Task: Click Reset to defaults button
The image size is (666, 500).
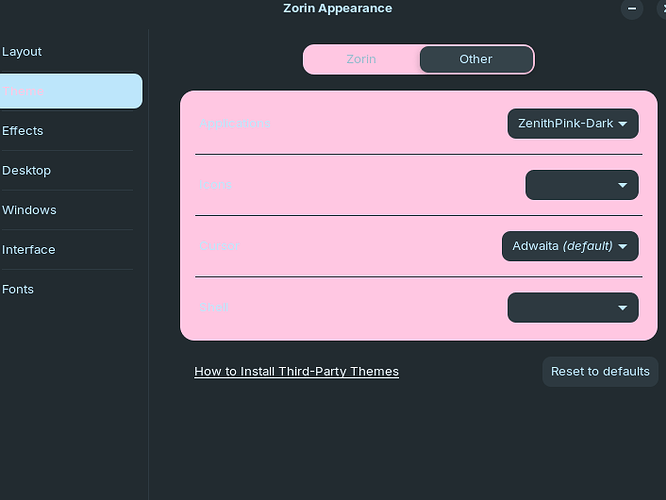Action: (x=600, y=372)
